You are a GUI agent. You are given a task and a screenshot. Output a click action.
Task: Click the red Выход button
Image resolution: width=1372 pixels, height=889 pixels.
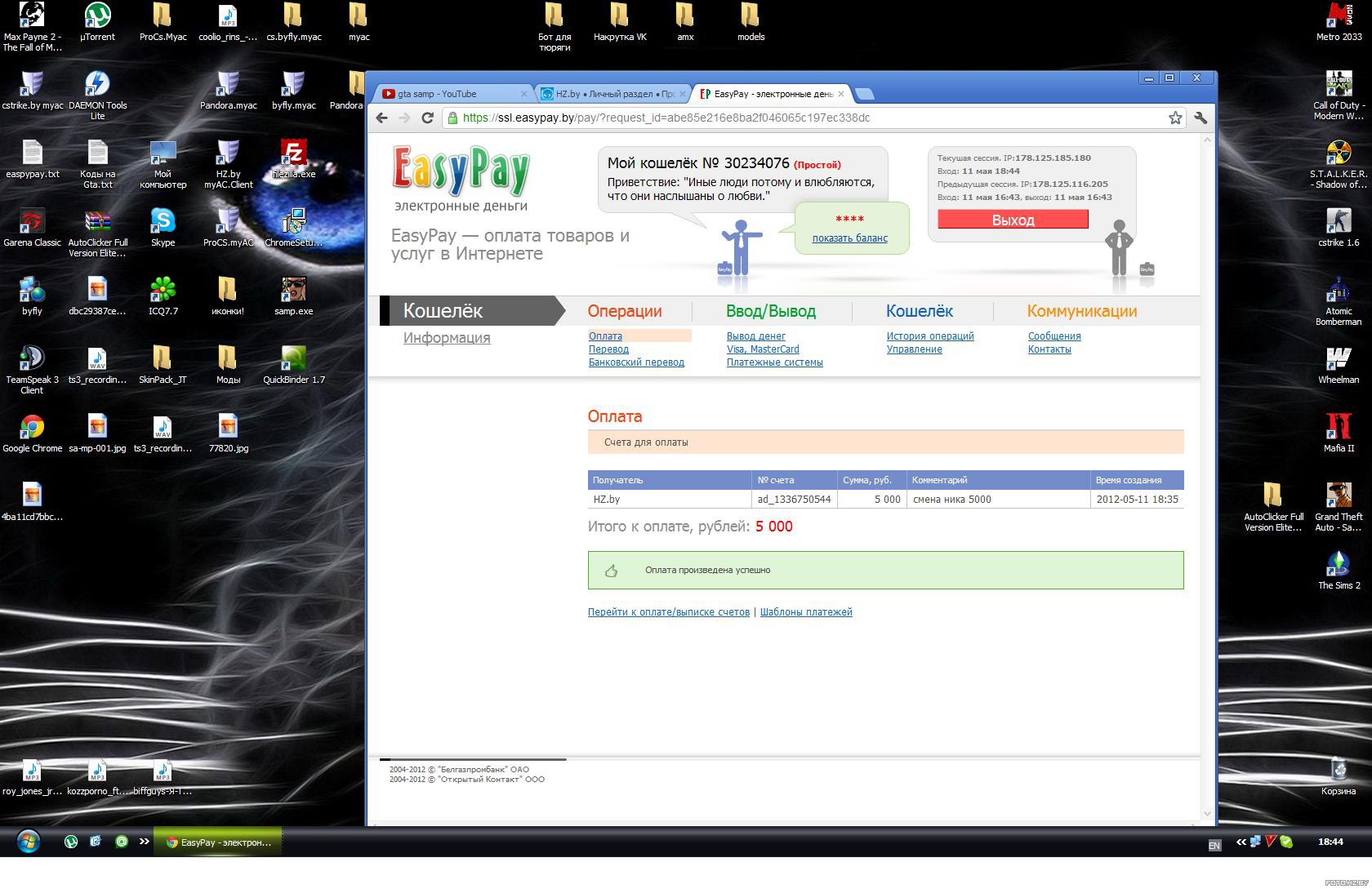tap(1013, 220)
